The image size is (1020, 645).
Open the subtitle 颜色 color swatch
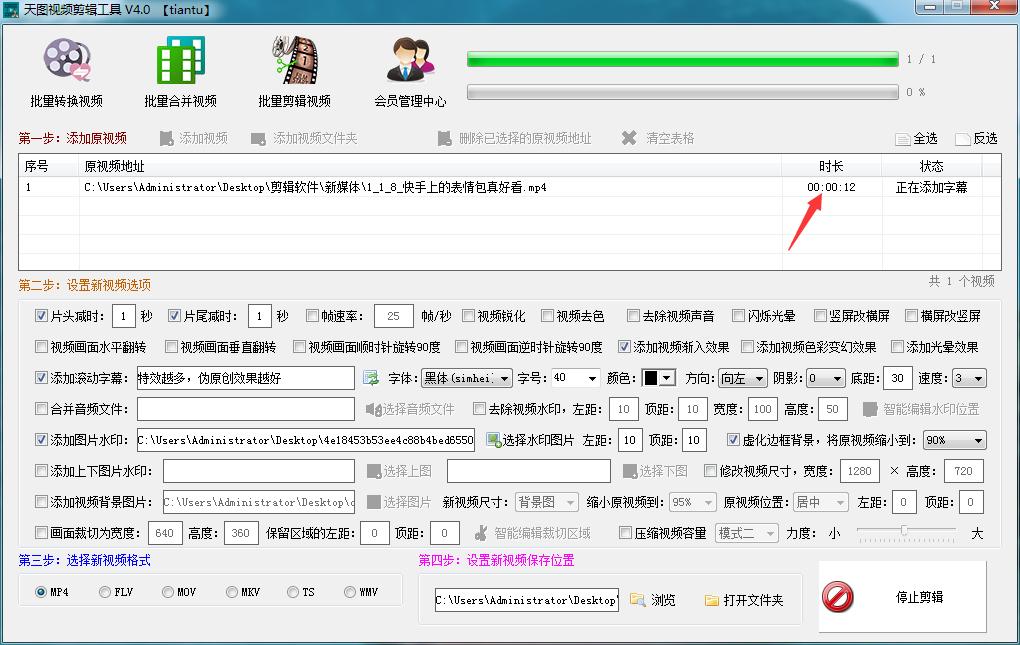tap(658, 378)
